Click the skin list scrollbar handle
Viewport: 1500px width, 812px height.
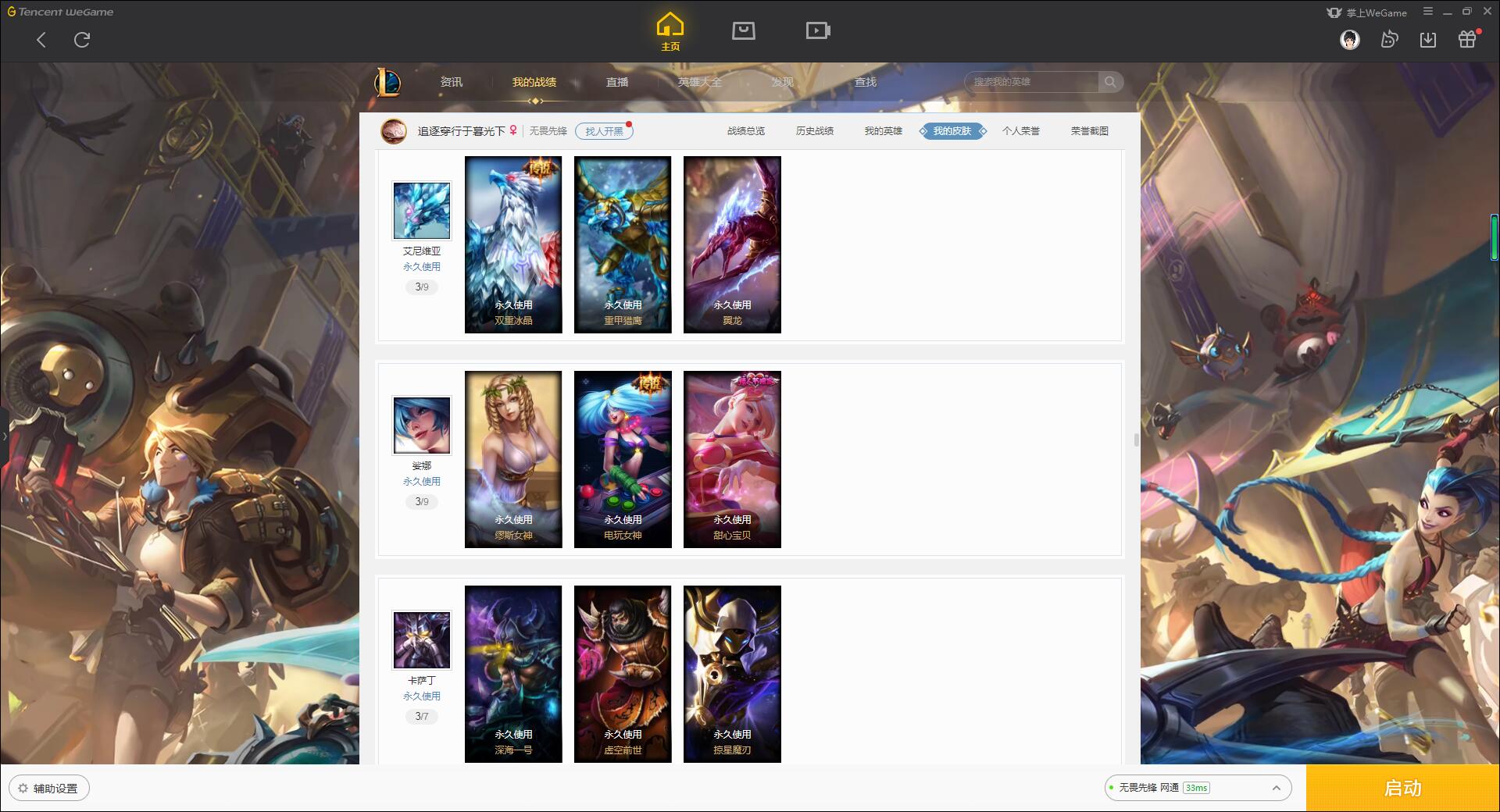1136,440
